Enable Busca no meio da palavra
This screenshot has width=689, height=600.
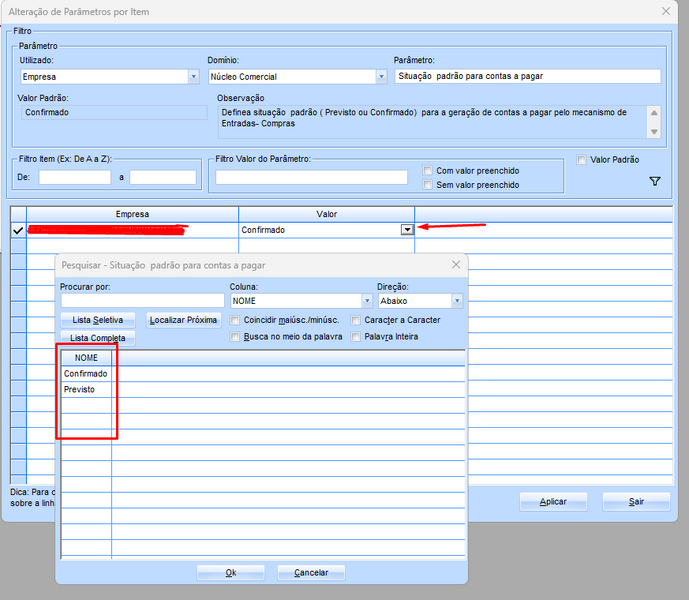click(x=235, y=337)
